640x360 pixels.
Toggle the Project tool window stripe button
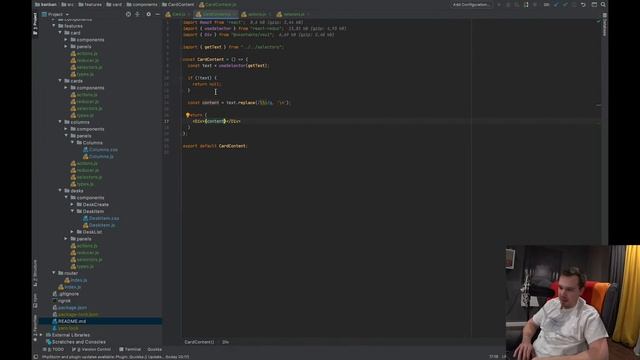coord(36,24)
